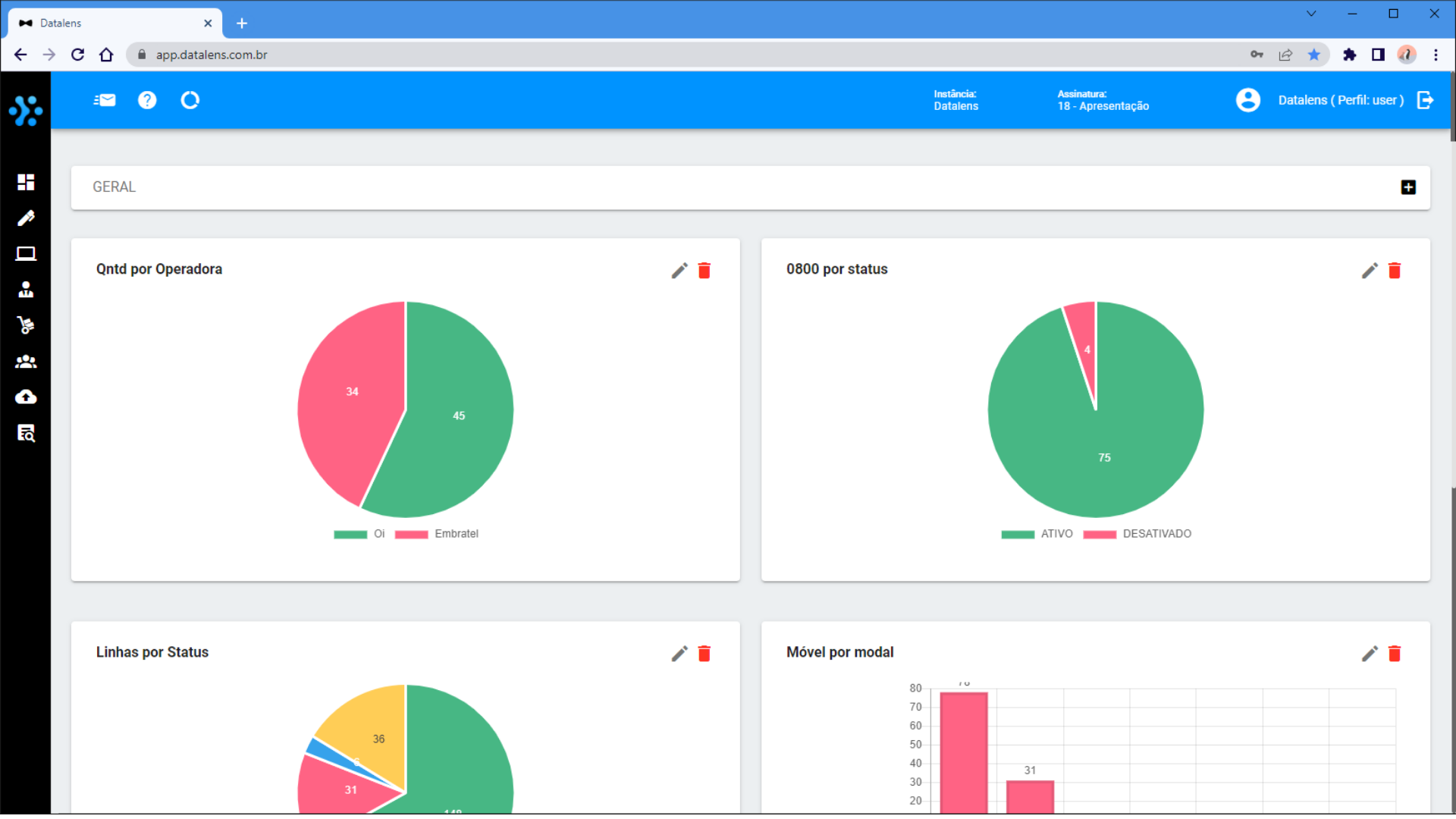Delete the Qntd por Operadora chart
Image resolution: width=1456 pixels, height=819 pixels.
[704, 271]
